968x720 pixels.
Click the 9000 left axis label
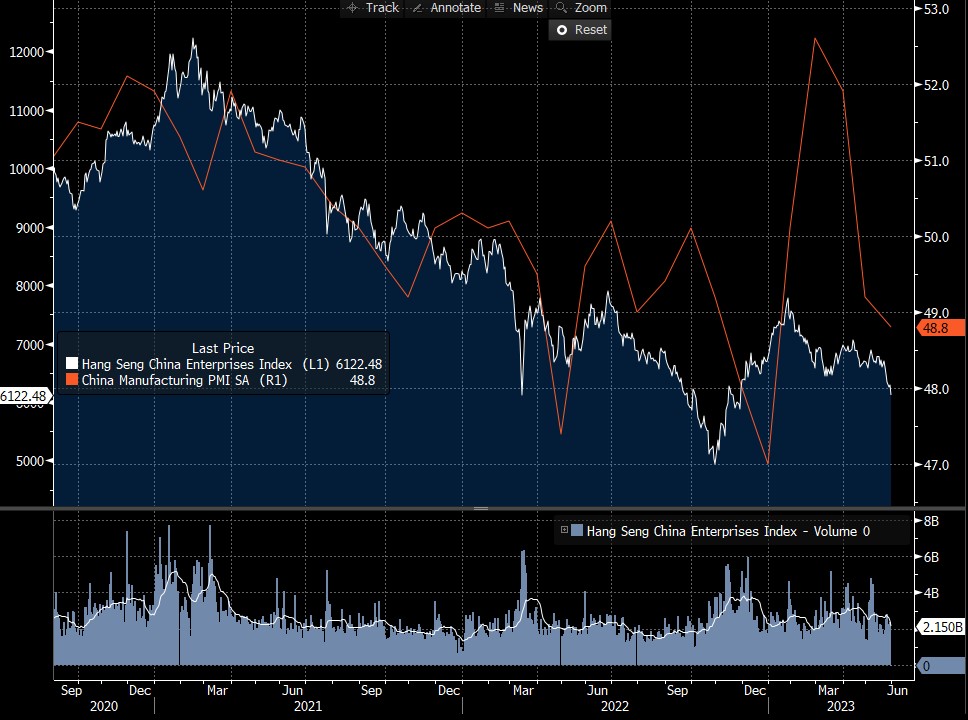pyautogui.click(x=30, y=228)
